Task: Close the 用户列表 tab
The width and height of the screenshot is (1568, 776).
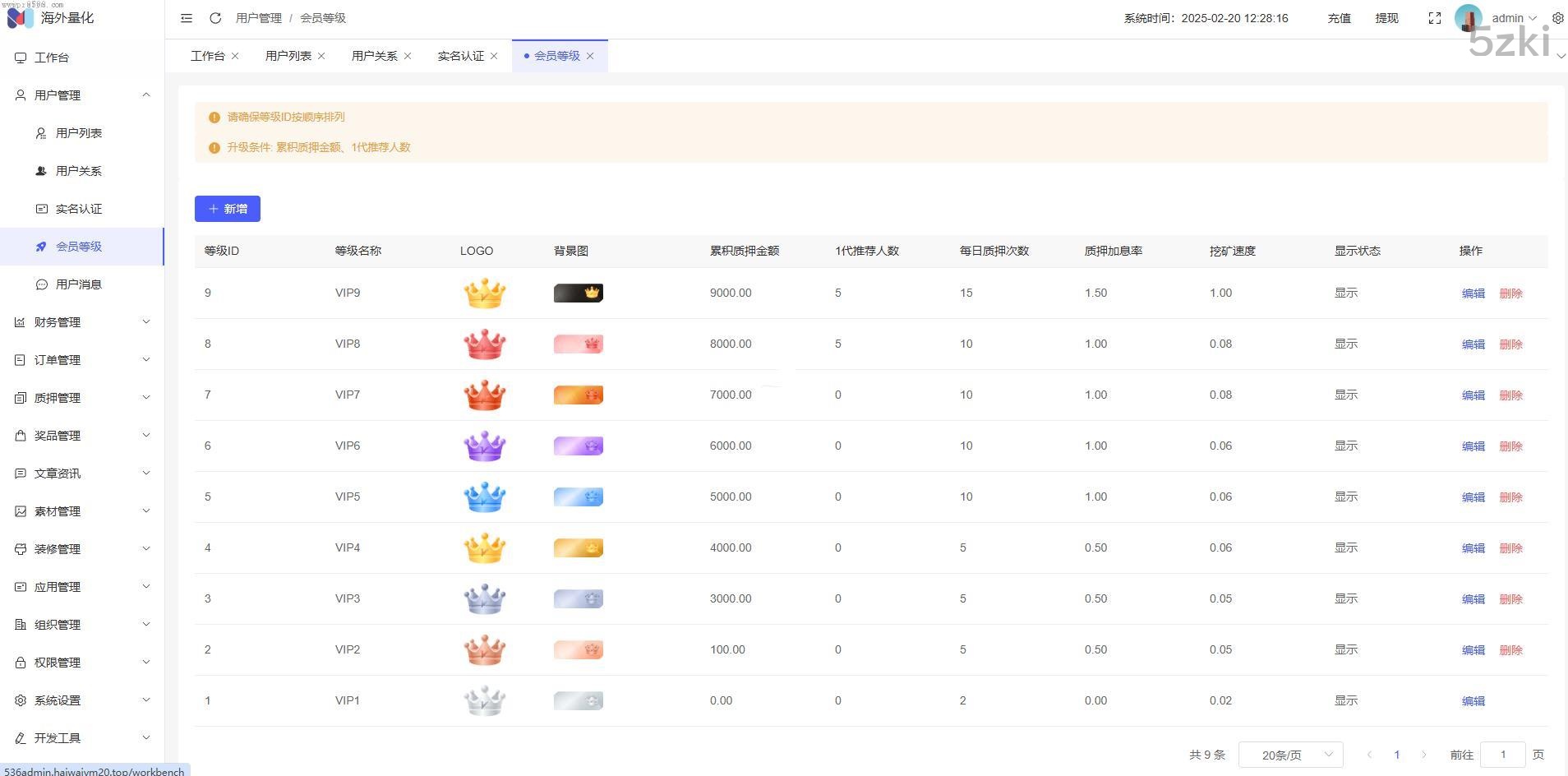Action: coord(321,56)
